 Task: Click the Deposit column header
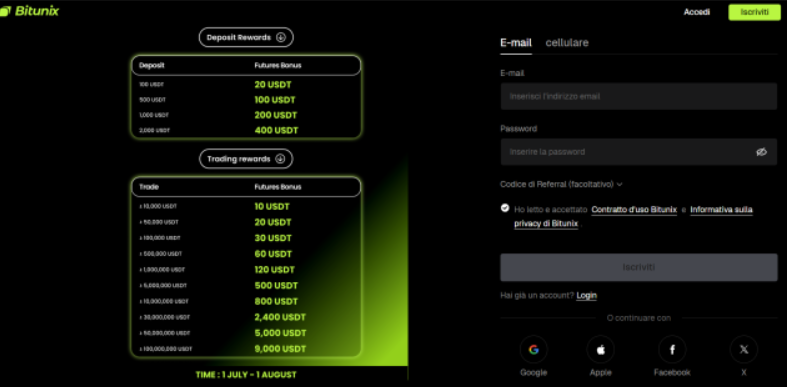coord(152,65)
